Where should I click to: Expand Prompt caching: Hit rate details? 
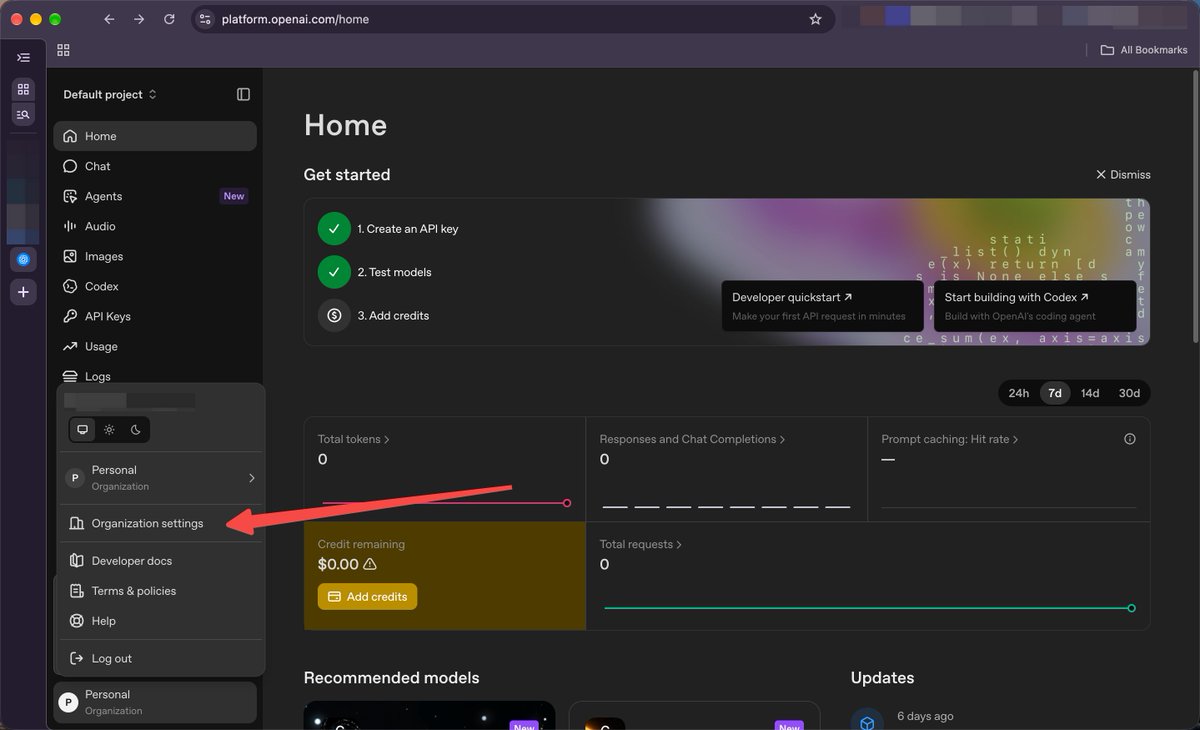[x=950, y=439]
